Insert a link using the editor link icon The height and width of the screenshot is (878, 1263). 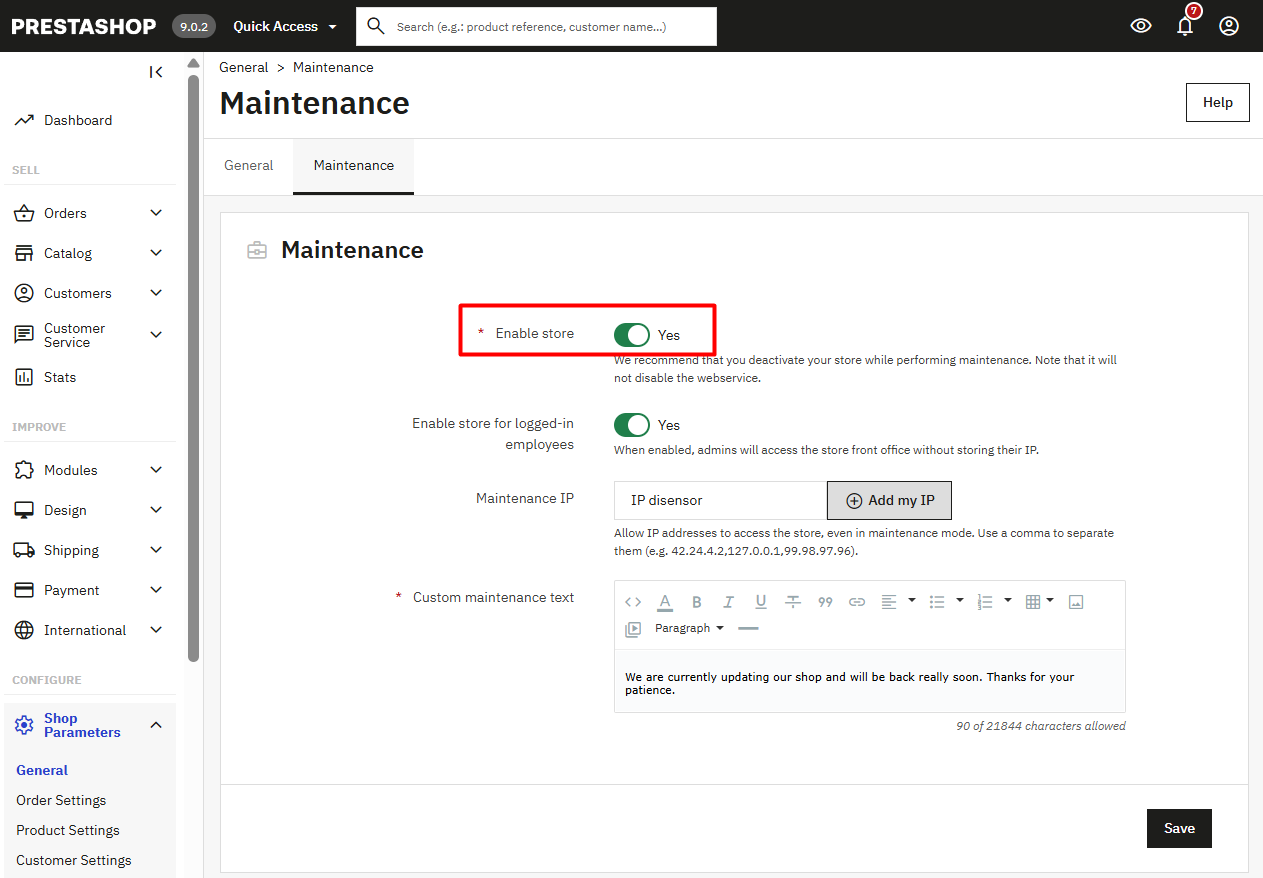point(857,602)
